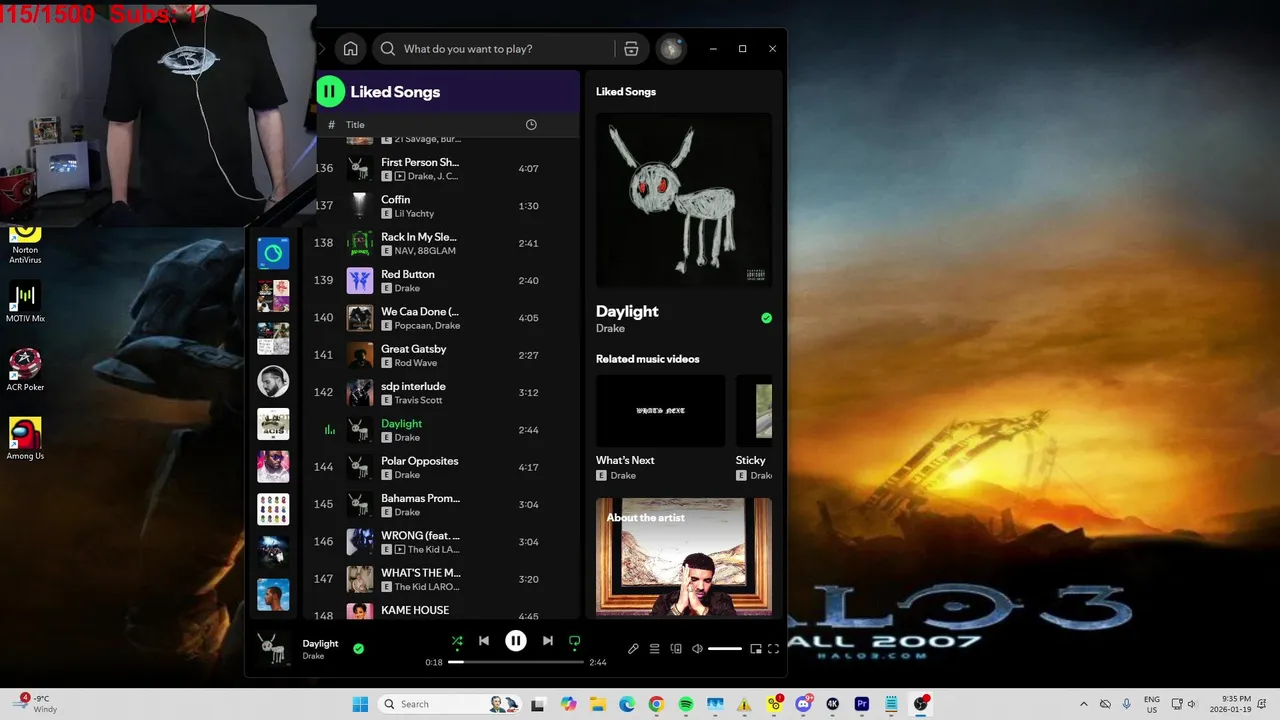Open Google Chrome from the taskbar
Screen dimensions: 1280x720
(x=656, y=704)
